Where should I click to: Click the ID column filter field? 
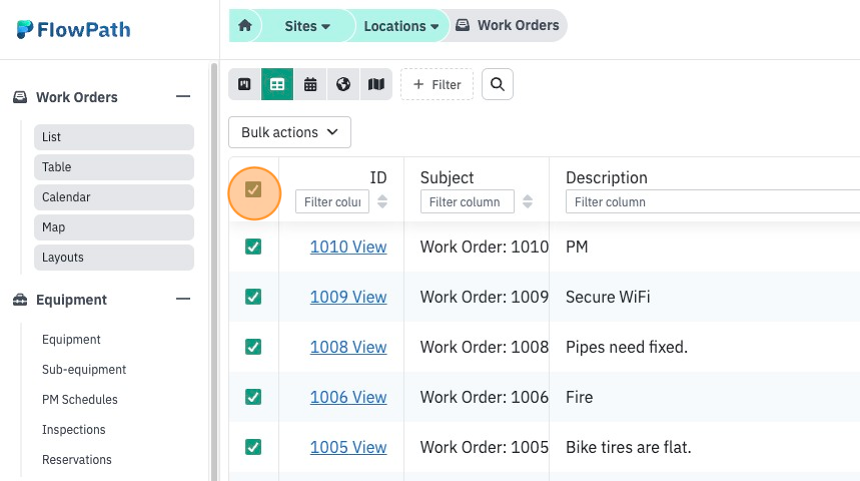click(332, 201)
